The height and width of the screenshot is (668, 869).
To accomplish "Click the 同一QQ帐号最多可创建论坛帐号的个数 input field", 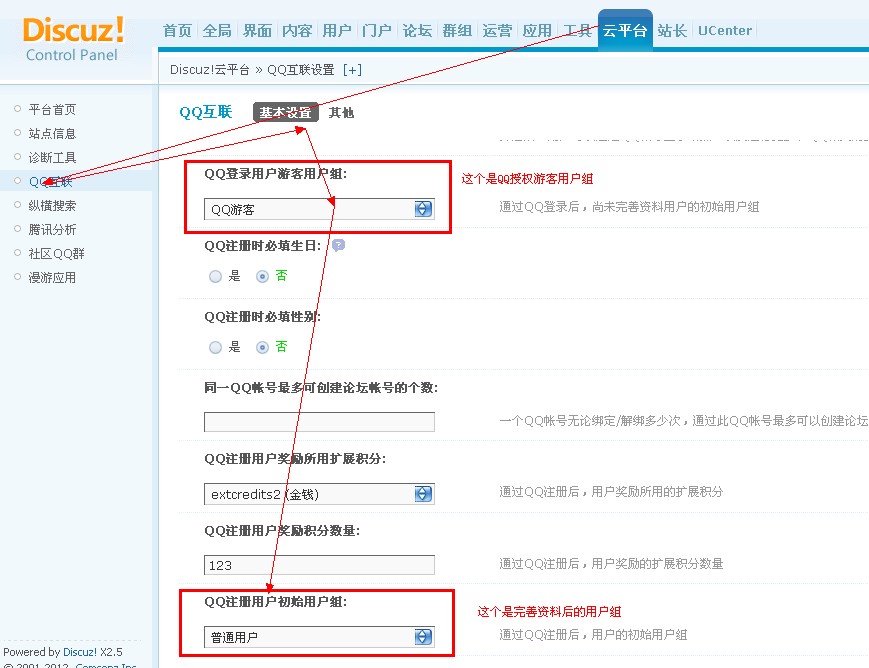I will click(319, 422).
